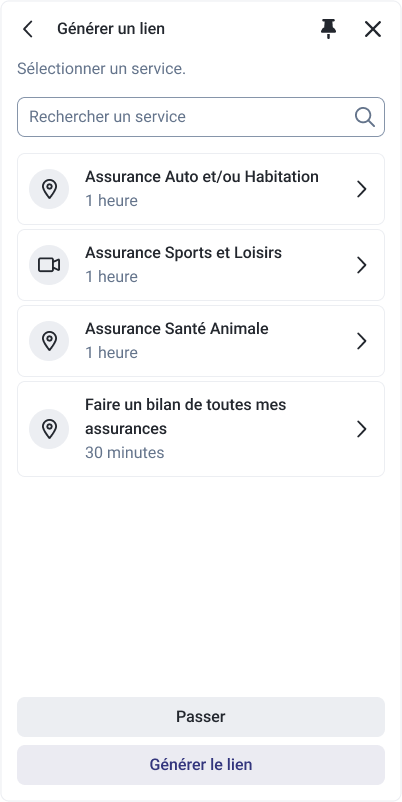Click location pin icon for bilan assurances

click(x=49, y=429)
